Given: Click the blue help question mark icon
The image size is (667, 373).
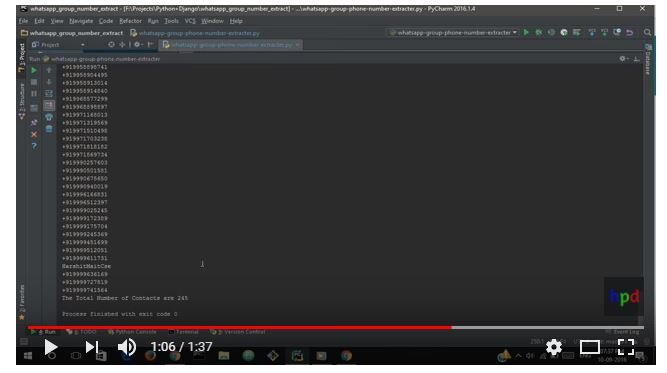Looking at the screenshot, I should click(34, 146).
